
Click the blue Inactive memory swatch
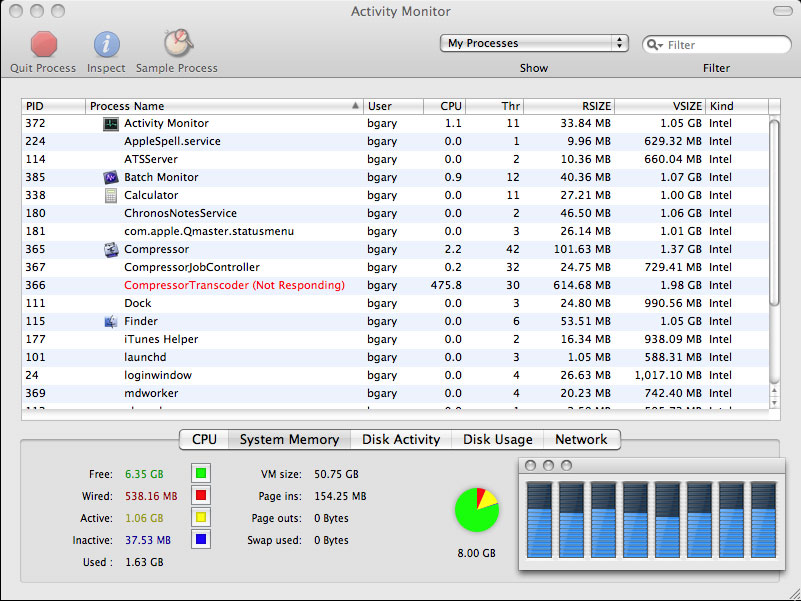[201, 539]
